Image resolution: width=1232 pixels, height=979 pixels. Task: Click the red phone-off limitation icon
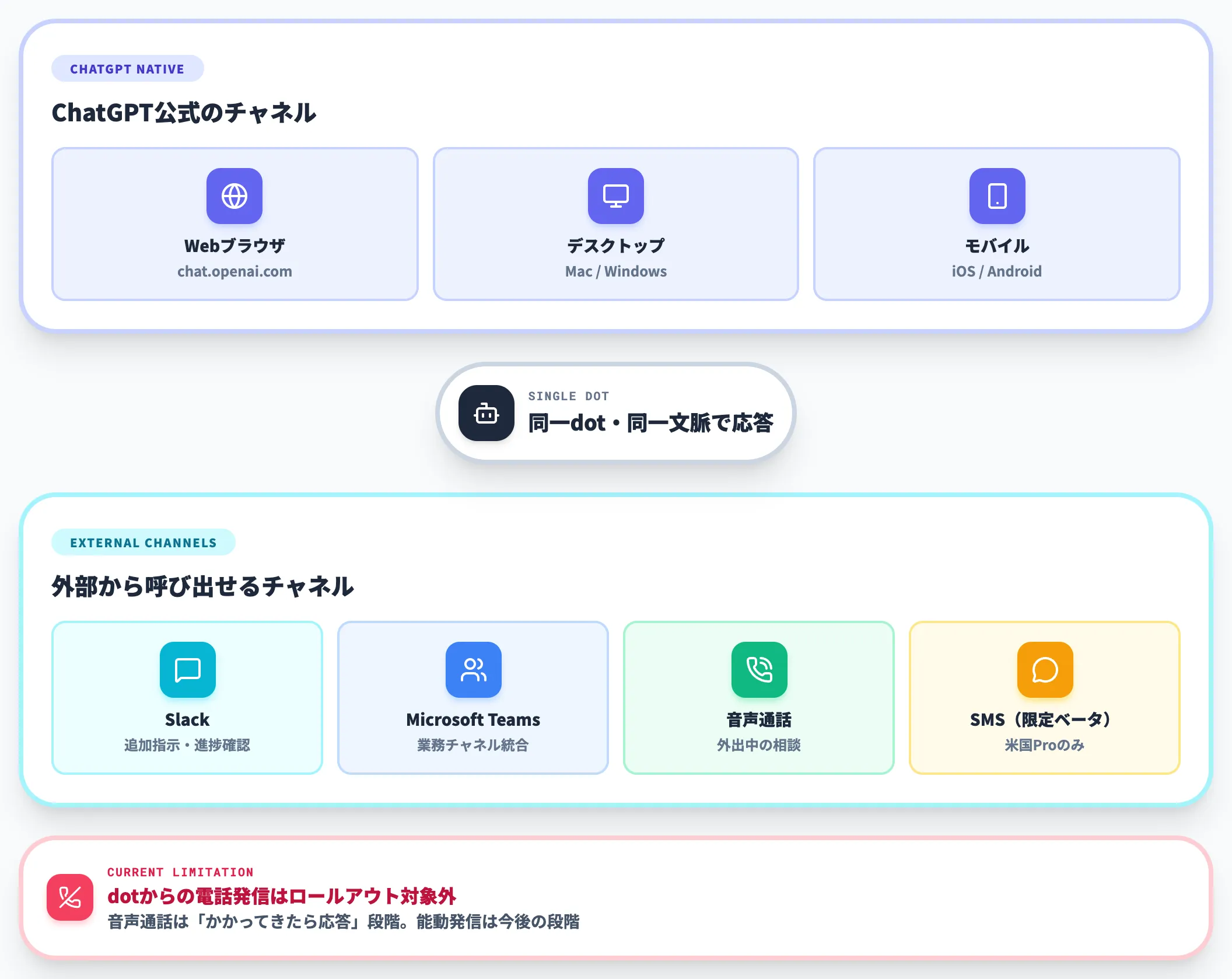[70, 897]
